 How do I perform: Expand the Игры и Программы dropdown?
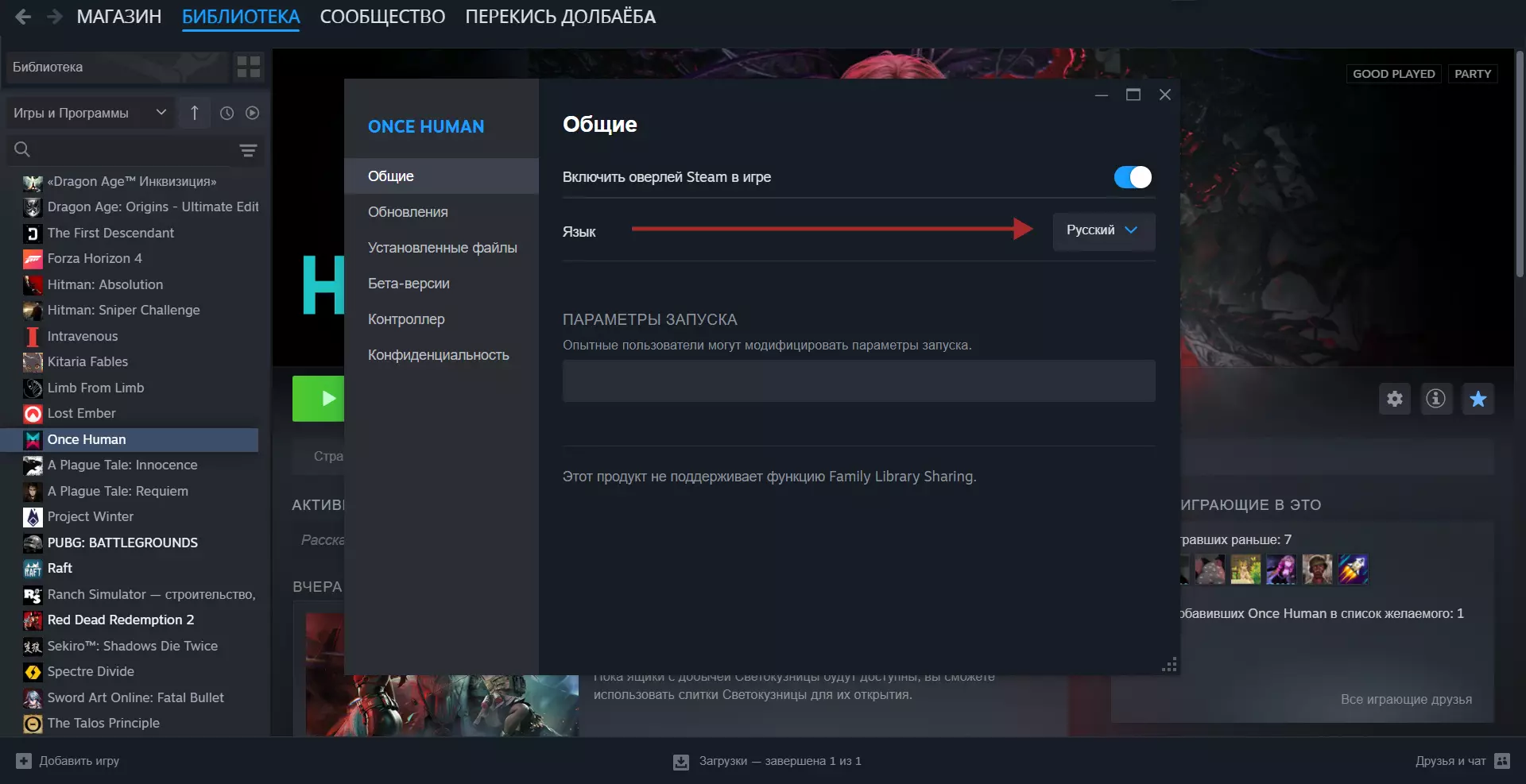(x=90, y=113)
